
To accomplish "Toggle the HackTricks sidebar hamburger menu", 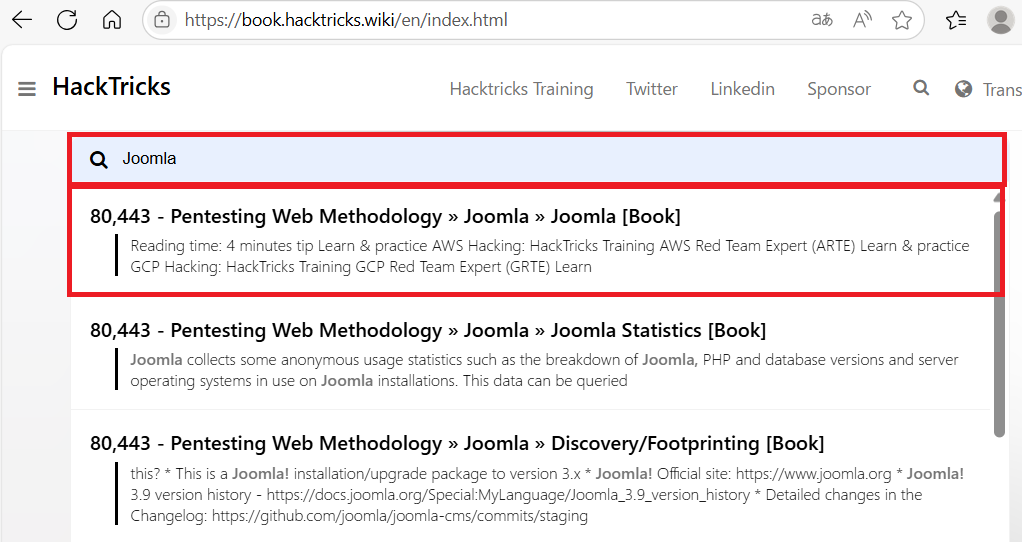I will pos(27,89).
